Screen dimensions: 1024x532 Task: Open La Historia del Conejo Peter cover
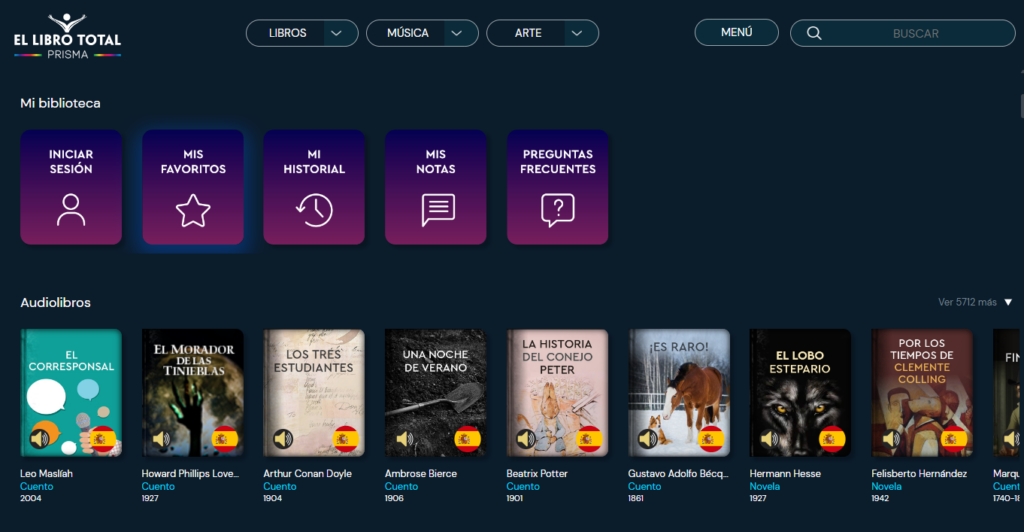point(558,392)
